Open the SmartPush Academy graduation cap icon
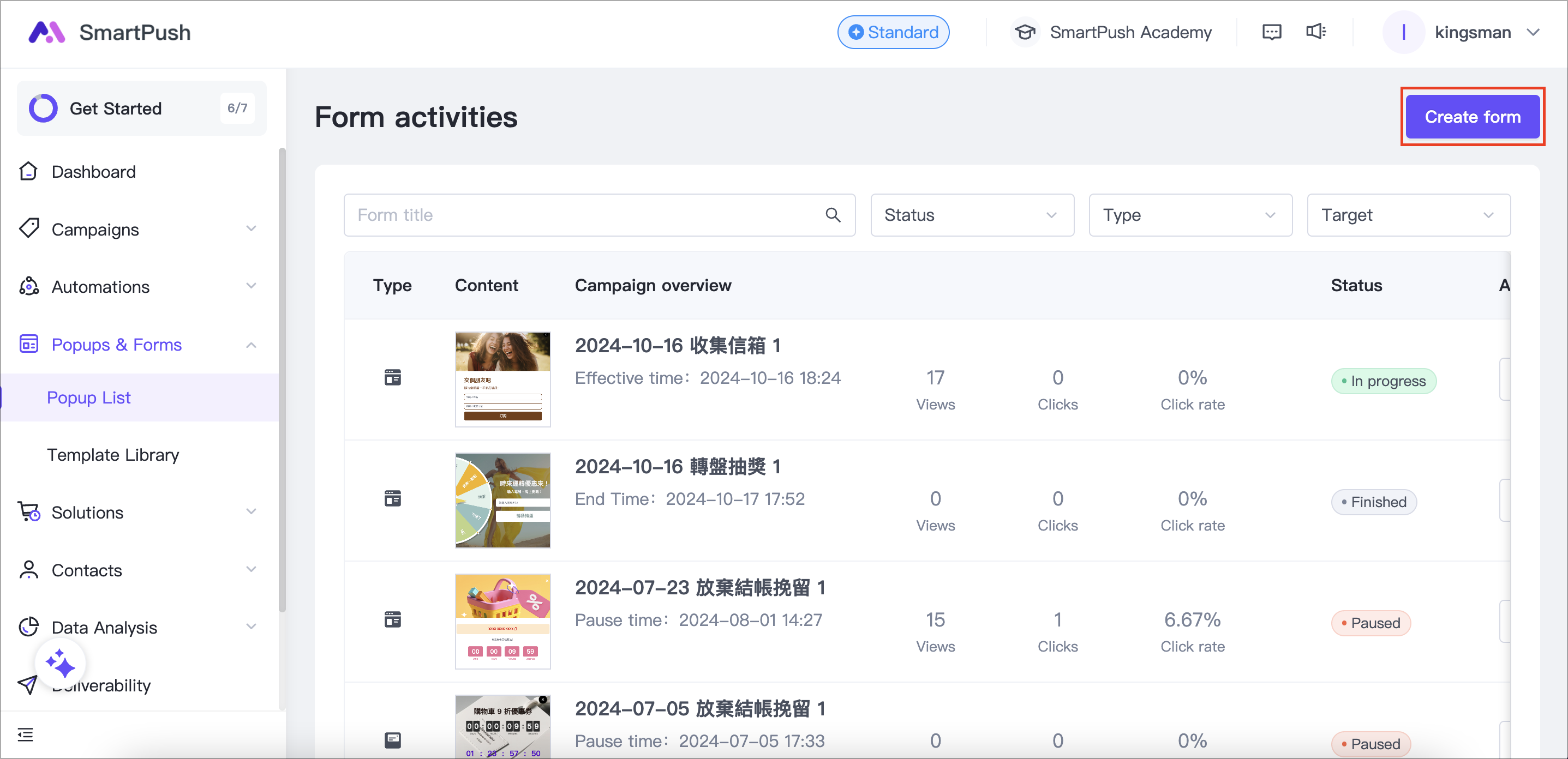Viewport: 1568px width, 759px height. pos(1025,32)
